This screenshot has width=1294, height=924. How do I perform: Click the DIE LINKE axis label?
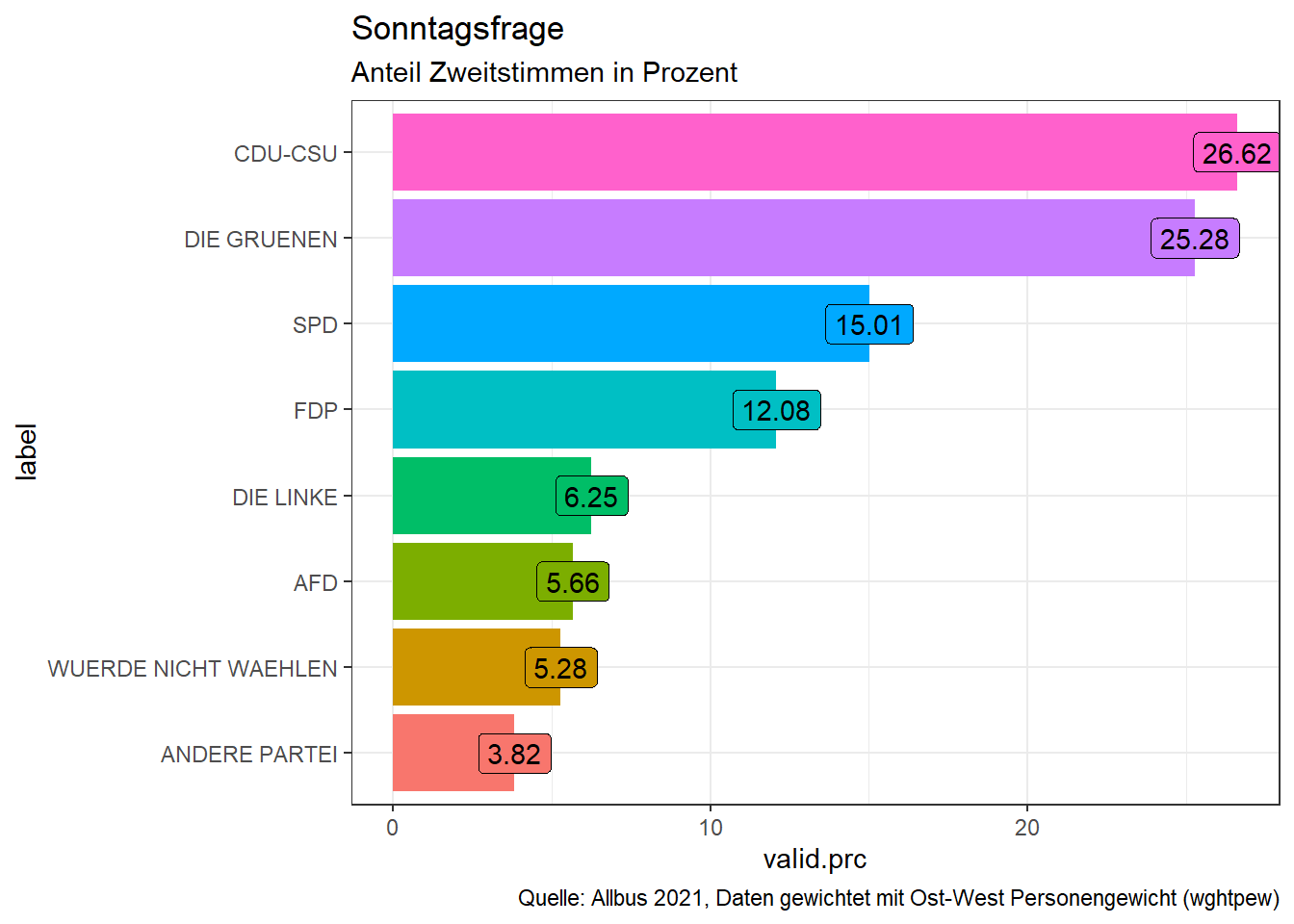coord(285,498)
